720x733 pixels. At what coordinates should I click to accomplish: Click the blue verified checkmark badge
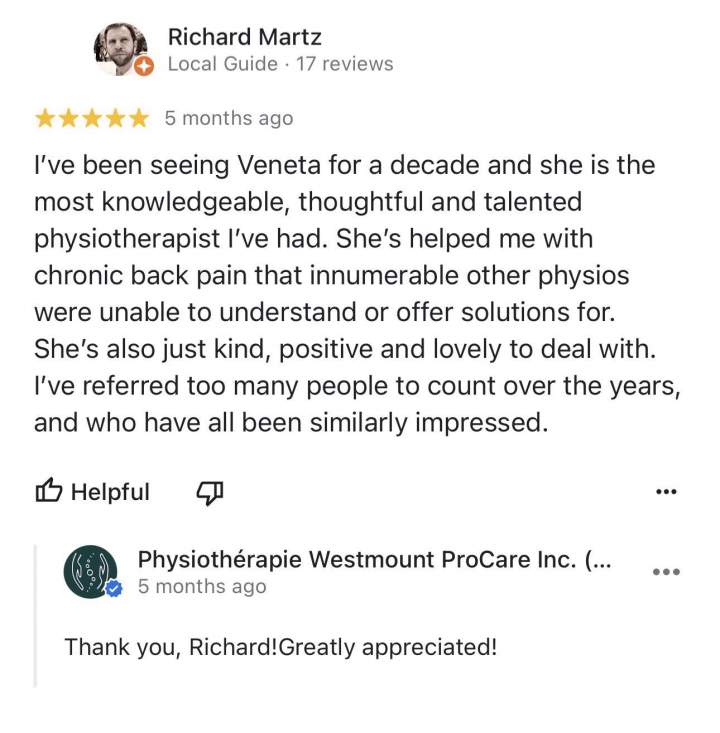113,589
